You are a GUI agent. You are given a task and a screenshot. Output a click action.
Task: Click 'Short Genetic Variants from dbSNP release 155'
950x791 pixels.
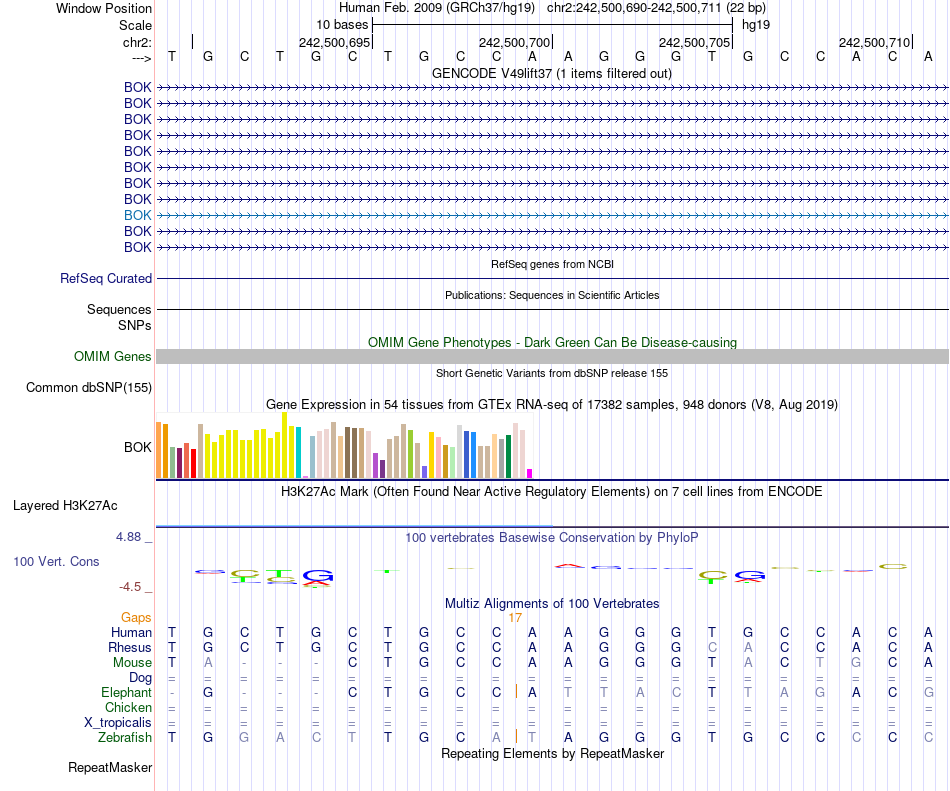tap(552, 373)
